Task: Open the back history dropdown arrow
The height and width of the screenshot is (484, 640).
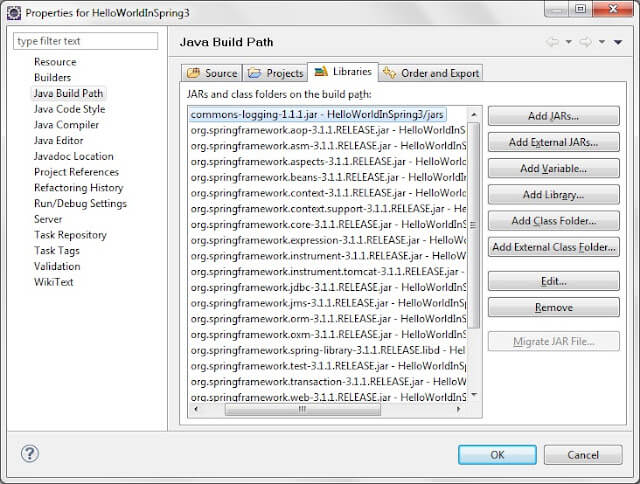Action: click(569, 42)
